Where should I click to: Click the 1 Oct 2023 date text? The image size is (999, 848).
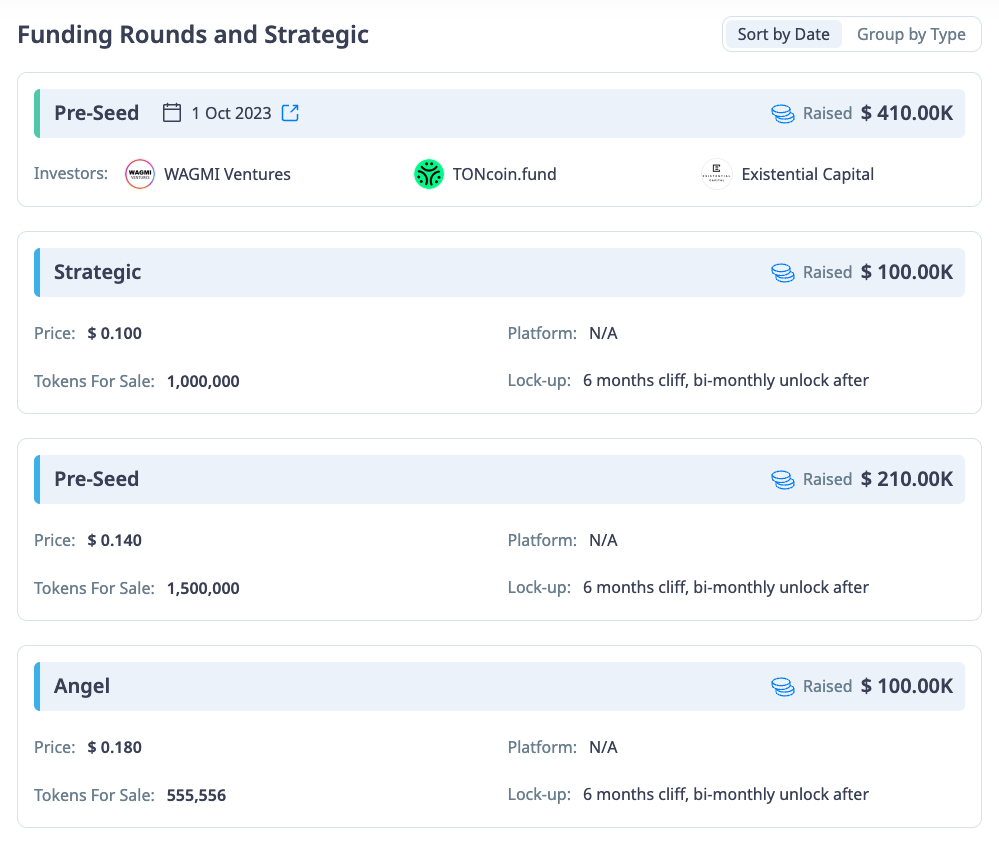click(x=232, y=113)
